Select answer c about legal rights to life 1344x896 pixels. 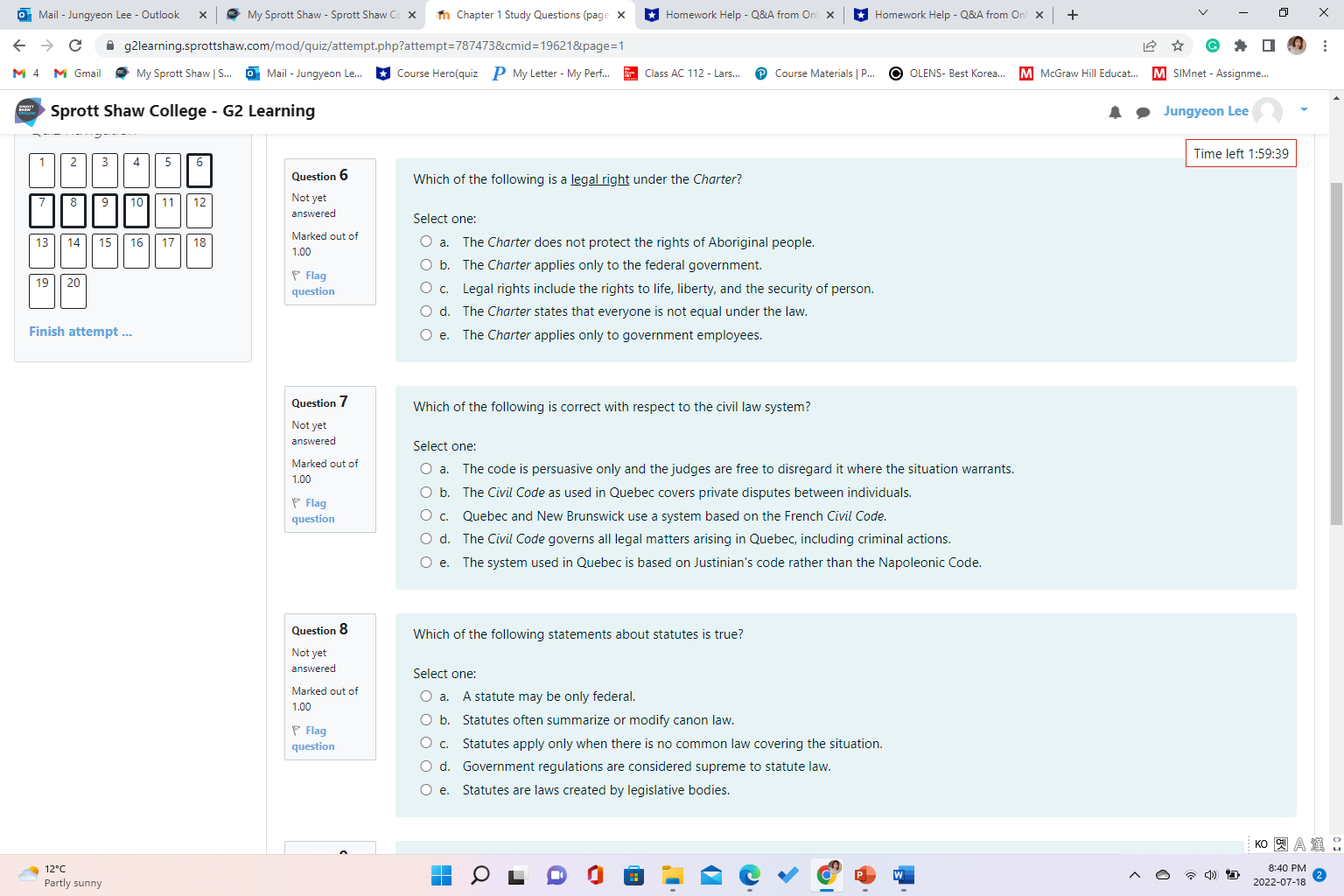point(426,288)
